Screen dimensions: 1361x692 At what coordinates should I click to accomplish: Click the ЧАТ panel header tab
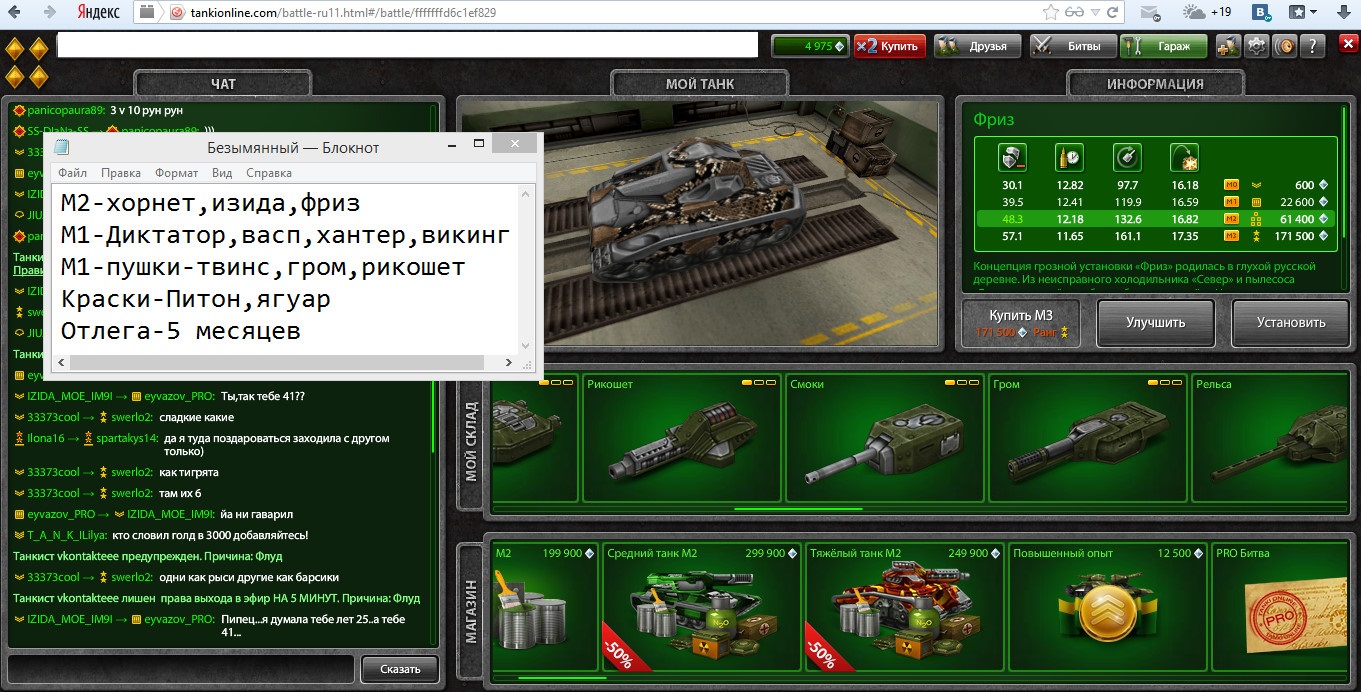(x=224, y=84)
